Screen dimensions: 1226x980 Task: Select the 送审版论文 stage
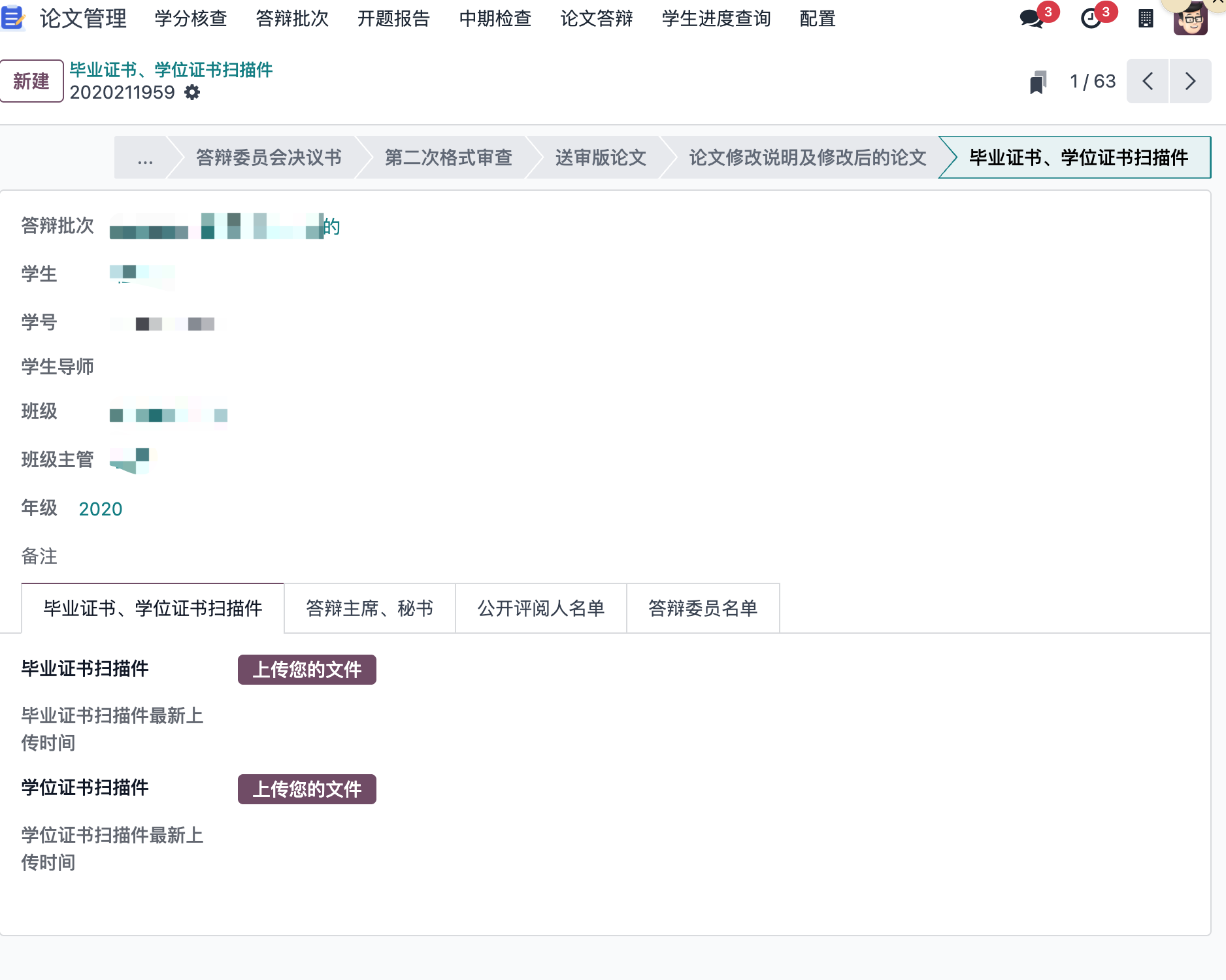click(601, 158)
